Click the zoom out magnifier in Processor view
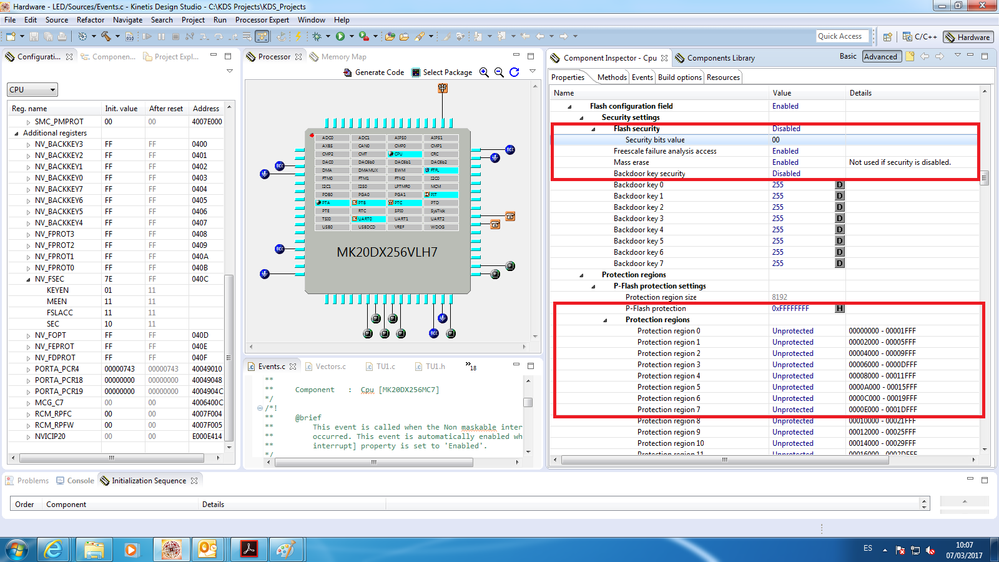999x562 pixels. click(499, 72)
